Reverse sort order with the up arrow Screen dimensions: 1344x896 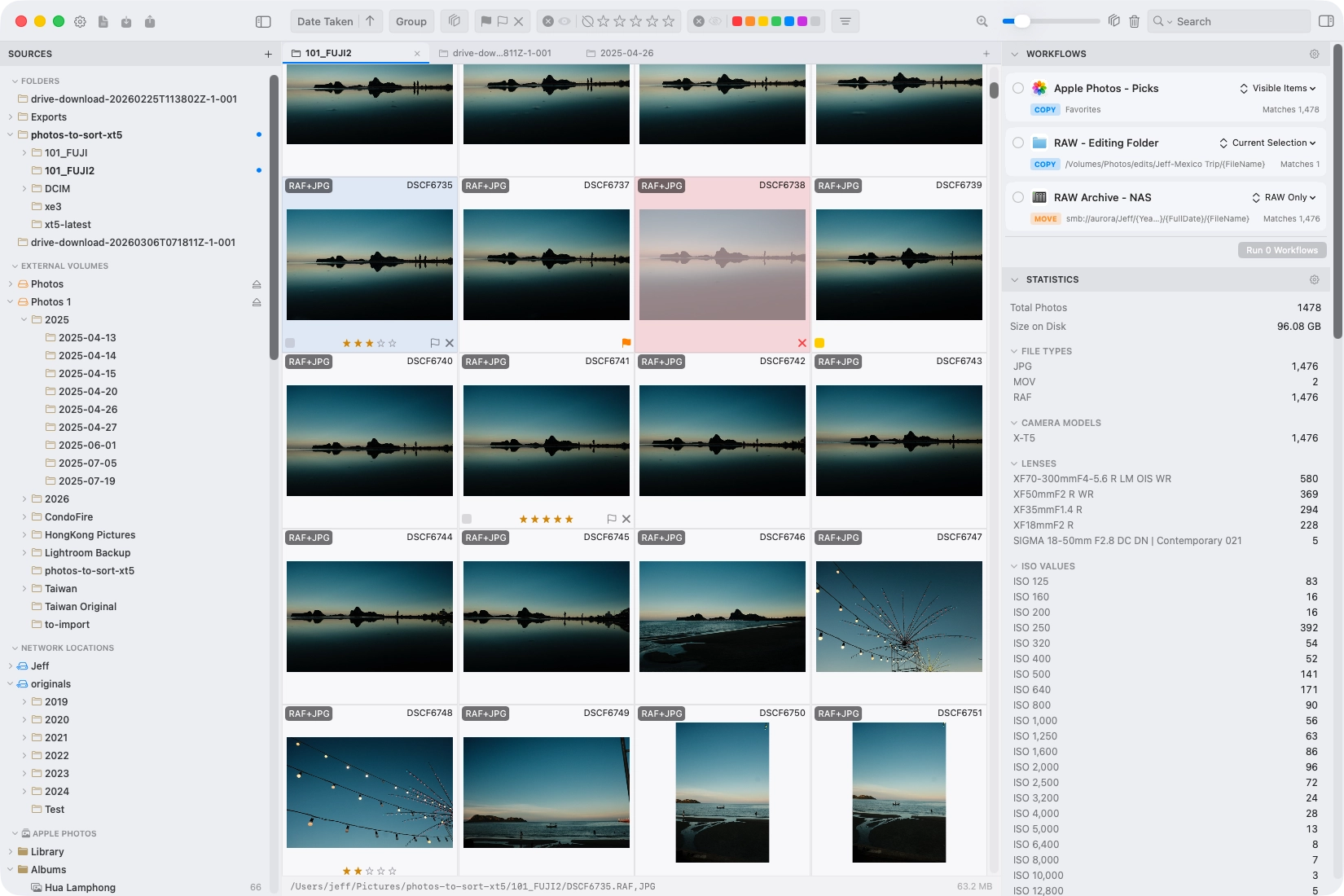click(370, 21)
